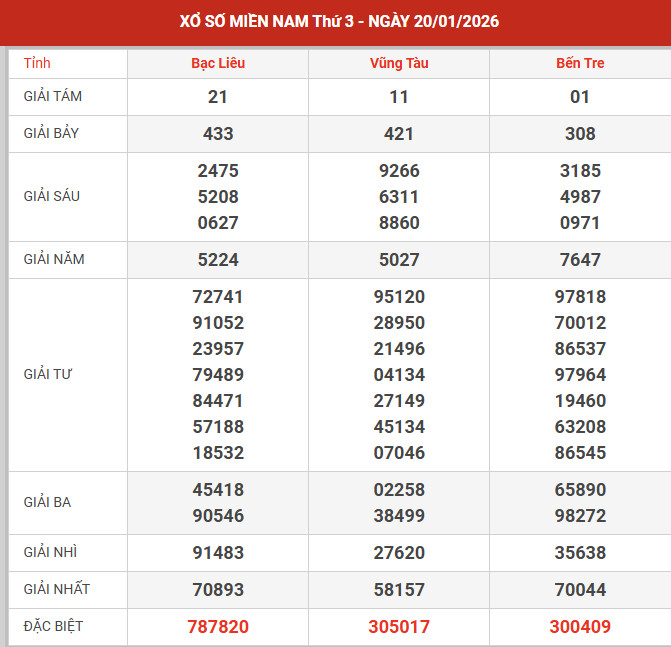
Task: Click the Giải Bảy row label
Action: tap(53, 133)
